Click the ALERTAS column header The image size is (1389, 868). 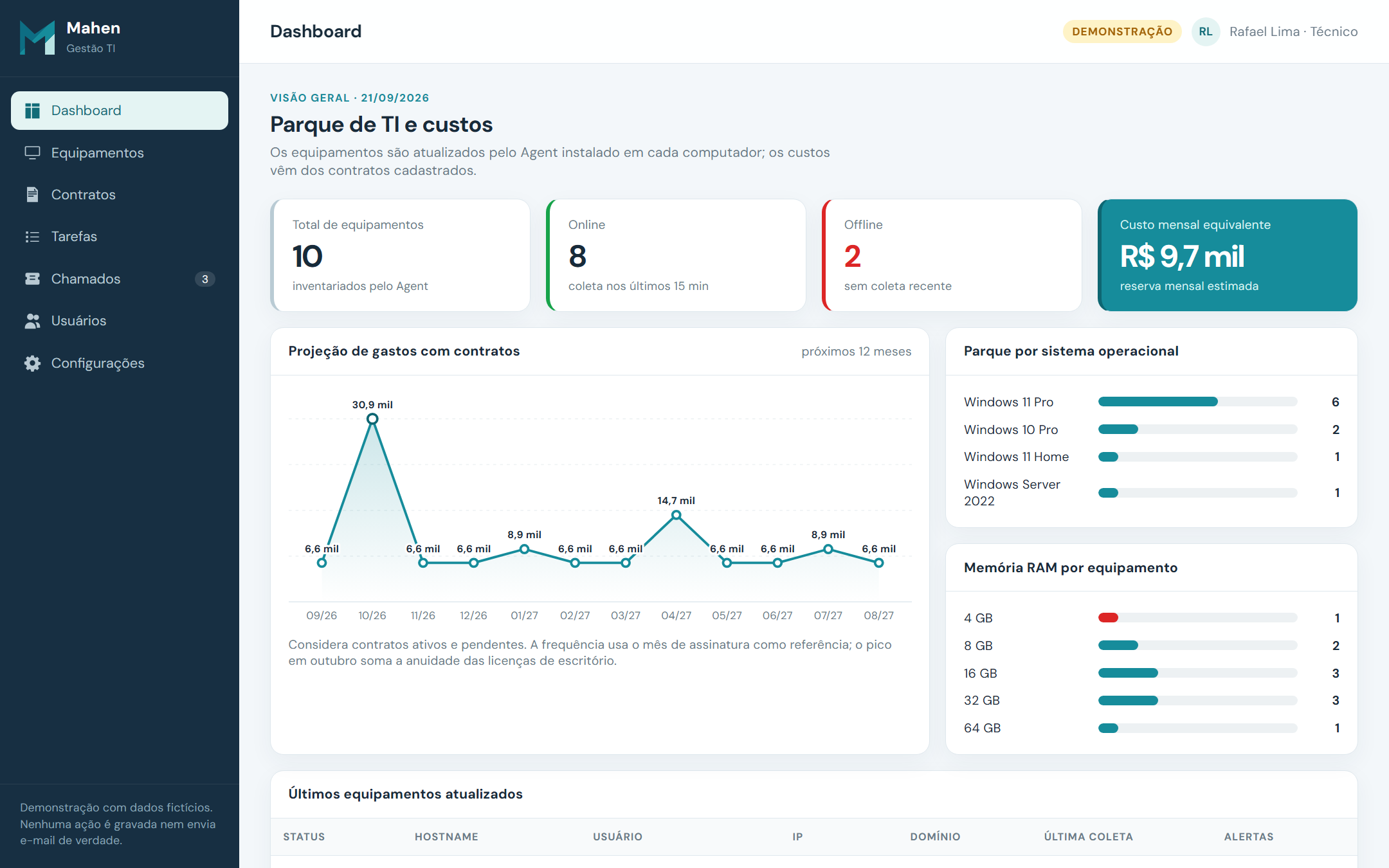click(x=1249, y=836)
